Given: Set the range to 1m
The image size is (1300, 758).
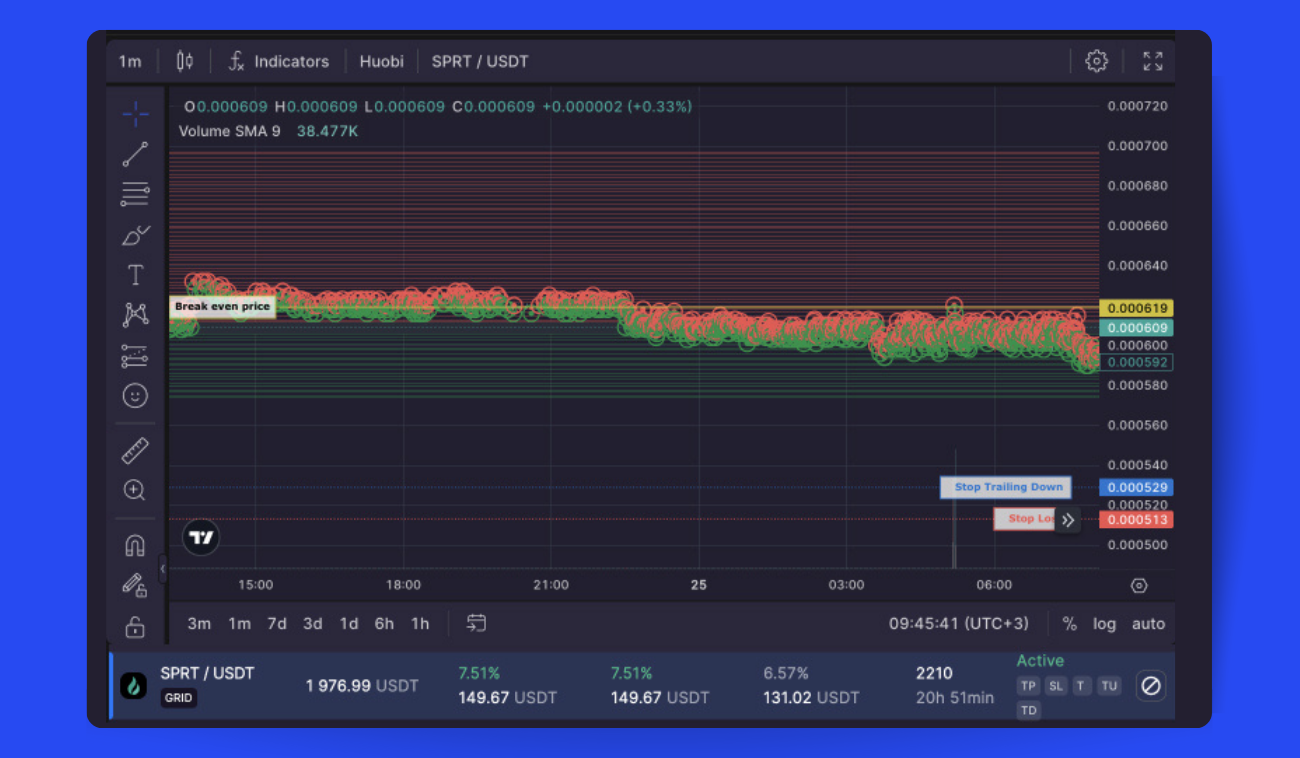Looking at the screenshot, I should coord(239,624).
